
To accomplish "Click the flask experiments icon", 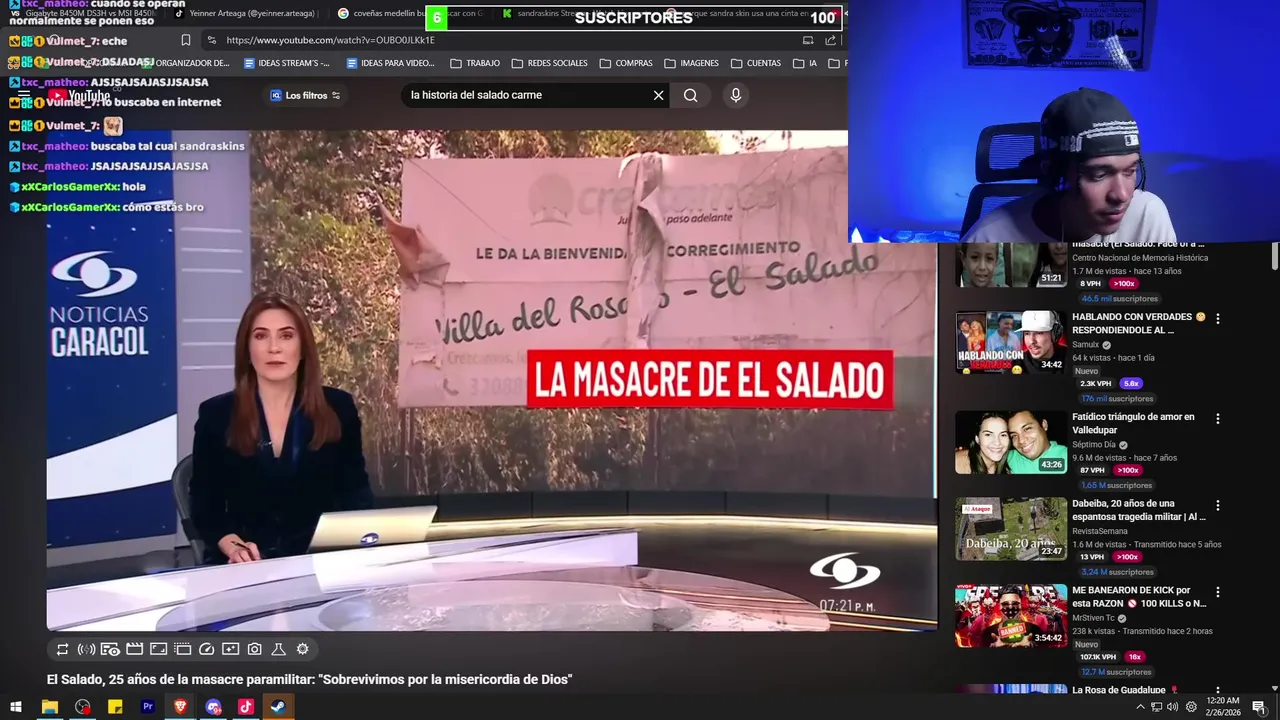I will pos(278,649).
